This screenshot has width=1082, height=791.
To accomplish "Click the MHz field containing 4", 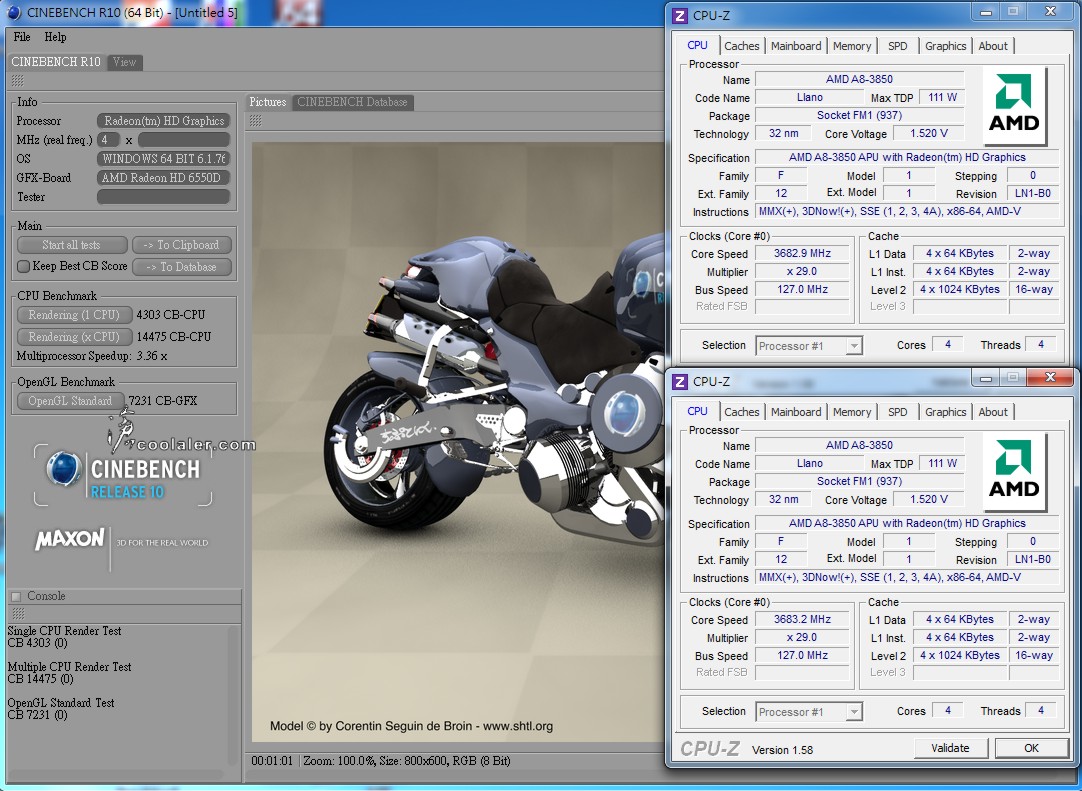I will coord(108,140).
